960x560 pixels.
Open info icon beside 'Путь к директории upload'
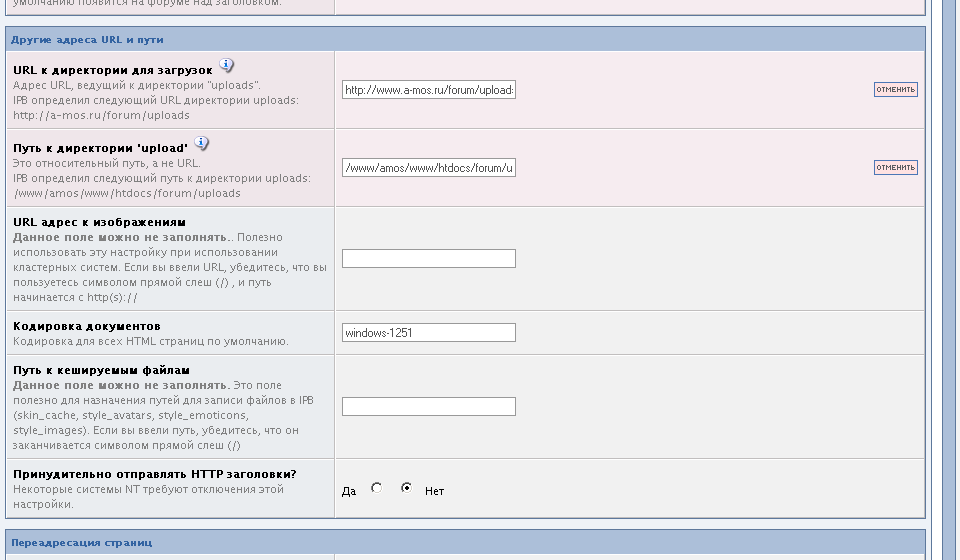(x=201, y=143)
